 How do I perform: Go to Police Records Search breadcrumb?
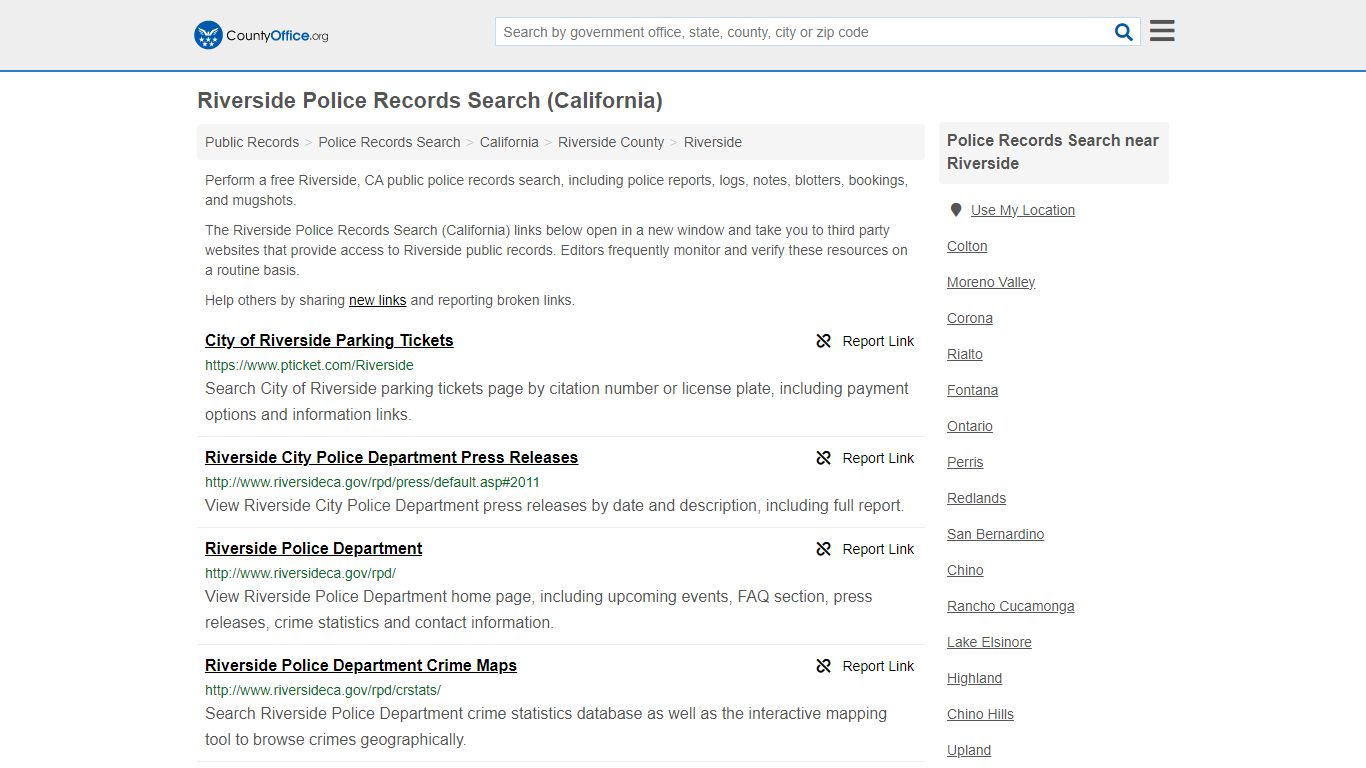coord(389,142)
